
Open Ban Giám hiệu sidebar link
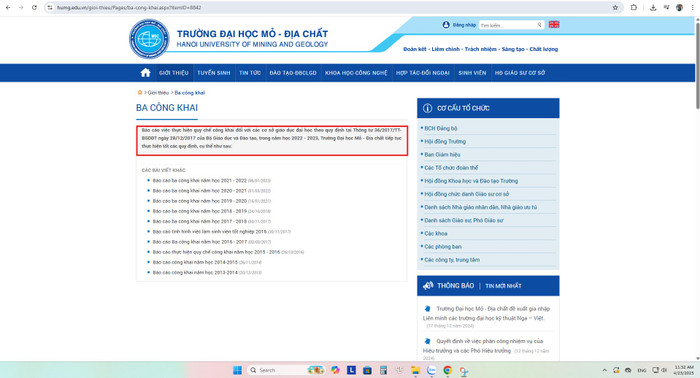(x=442, y=154)
